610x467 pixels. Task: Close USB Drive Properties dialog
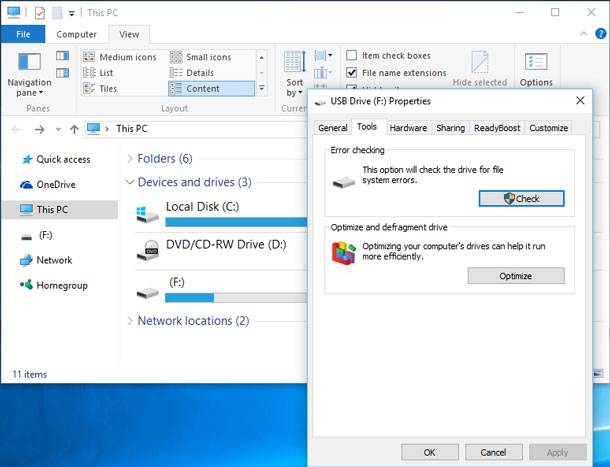[x=580, y=100]
